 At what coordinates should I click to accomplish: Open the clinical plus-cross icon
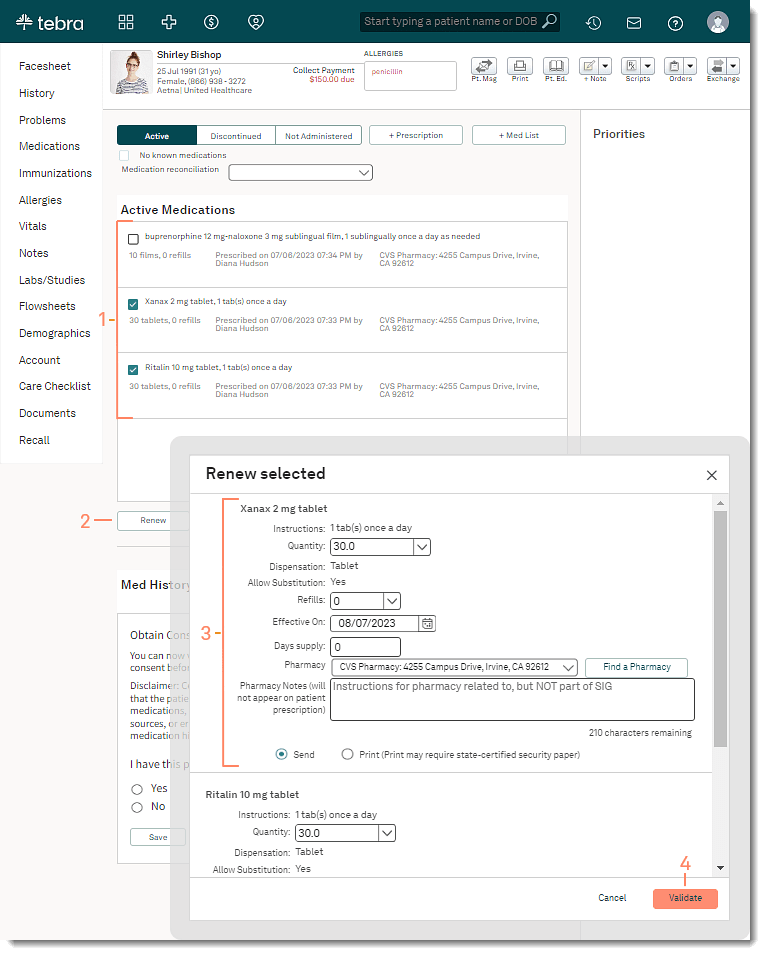[169, 23]
